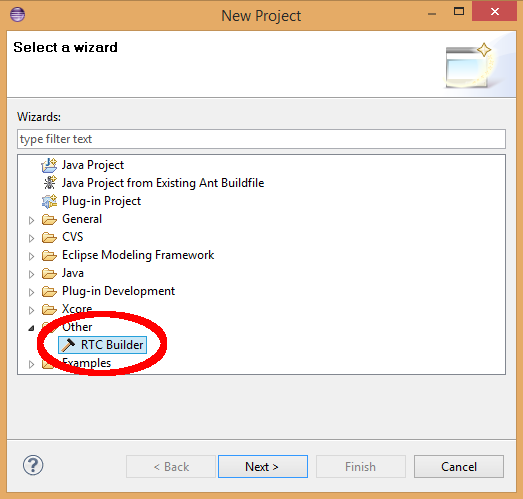Click the General folder icon

pyautogui.click(x=49, y=219)
